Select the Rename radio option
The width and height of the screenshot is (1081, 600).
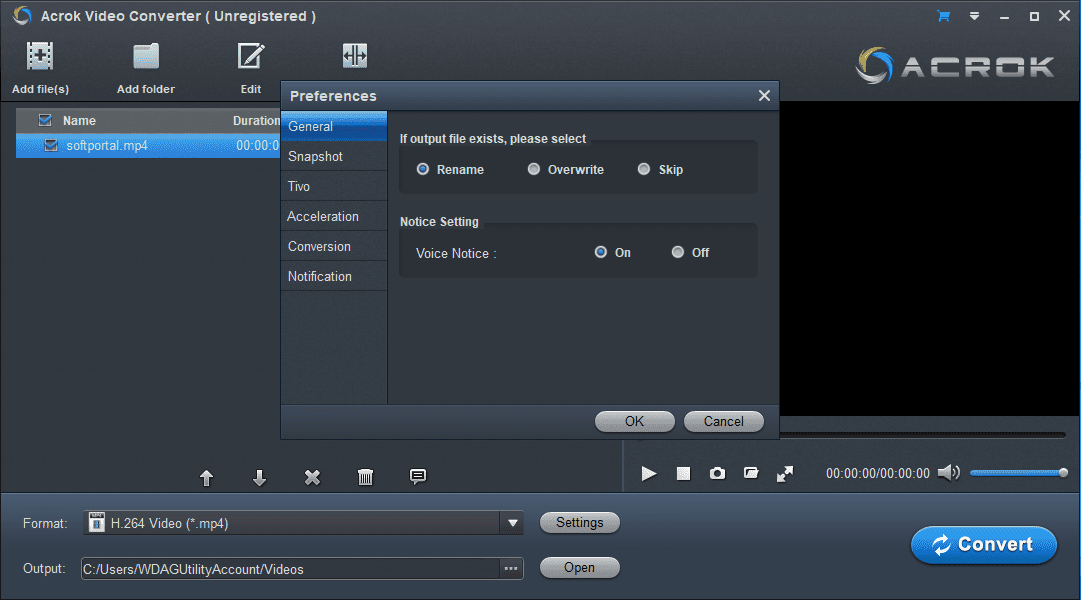[423, 169]
